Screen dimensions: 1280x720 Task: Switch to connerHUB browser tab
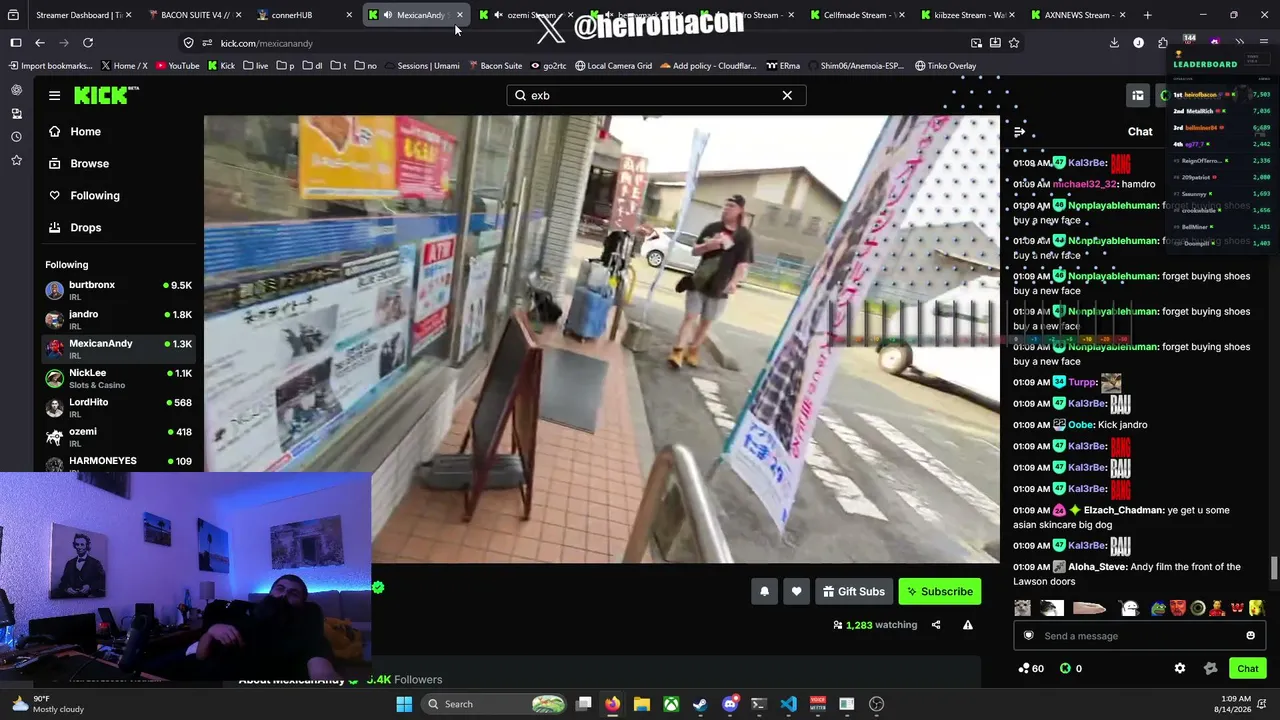(303, 15)
